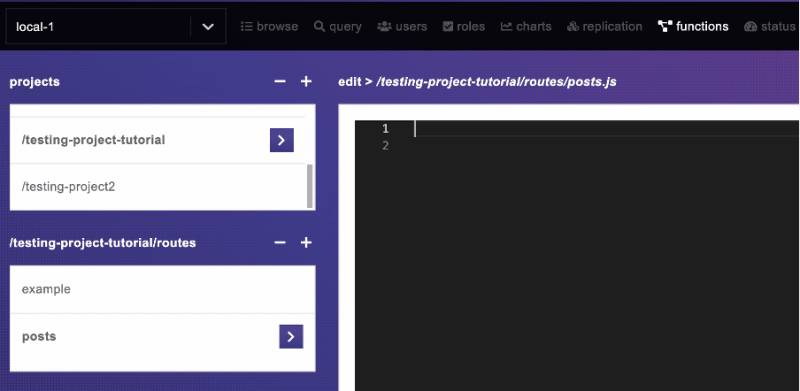The image size is (800, 391).
Task: Click the projects panel heading
Action: pos(35,82)
